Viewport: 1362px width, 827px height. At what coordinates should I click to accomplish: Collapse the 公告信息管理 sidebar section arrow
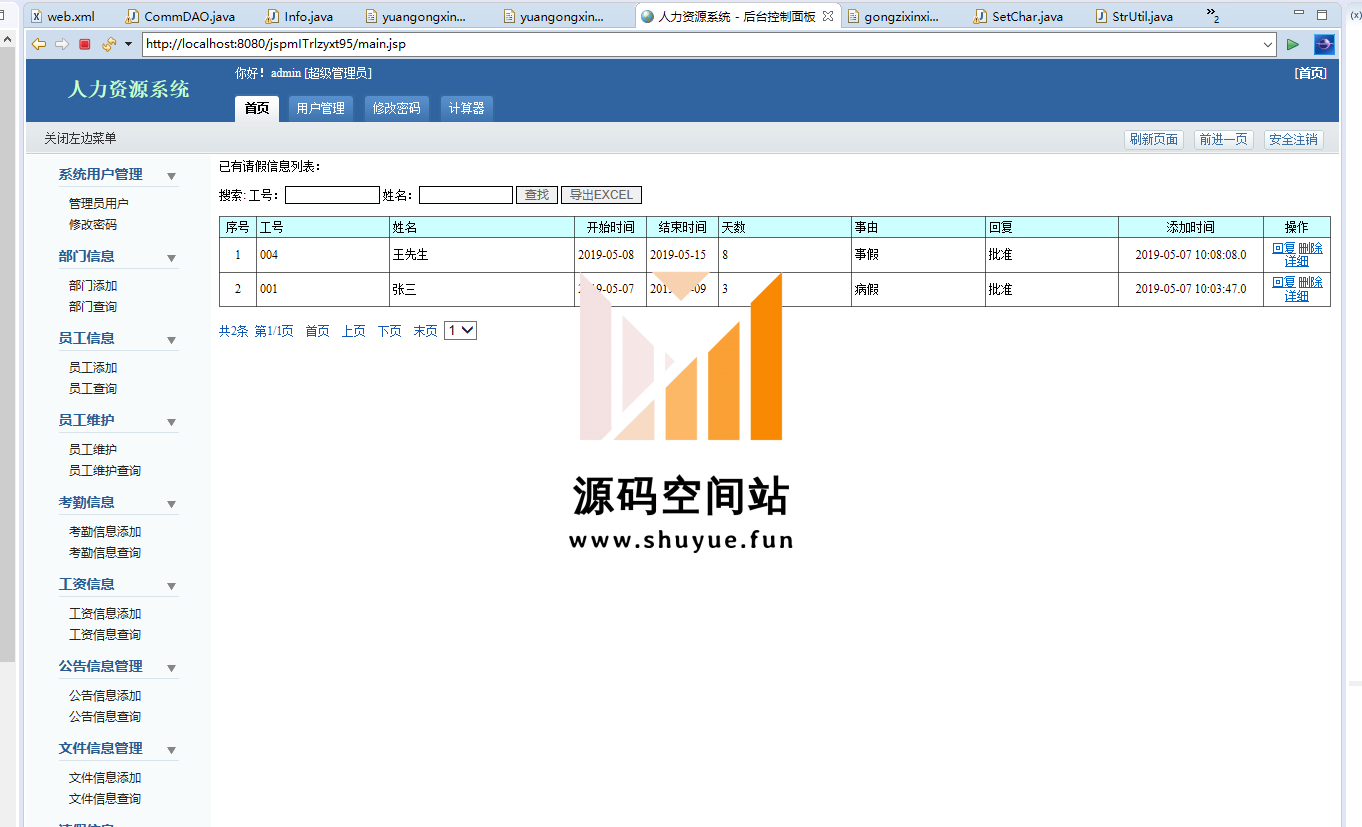coord(171,668)
